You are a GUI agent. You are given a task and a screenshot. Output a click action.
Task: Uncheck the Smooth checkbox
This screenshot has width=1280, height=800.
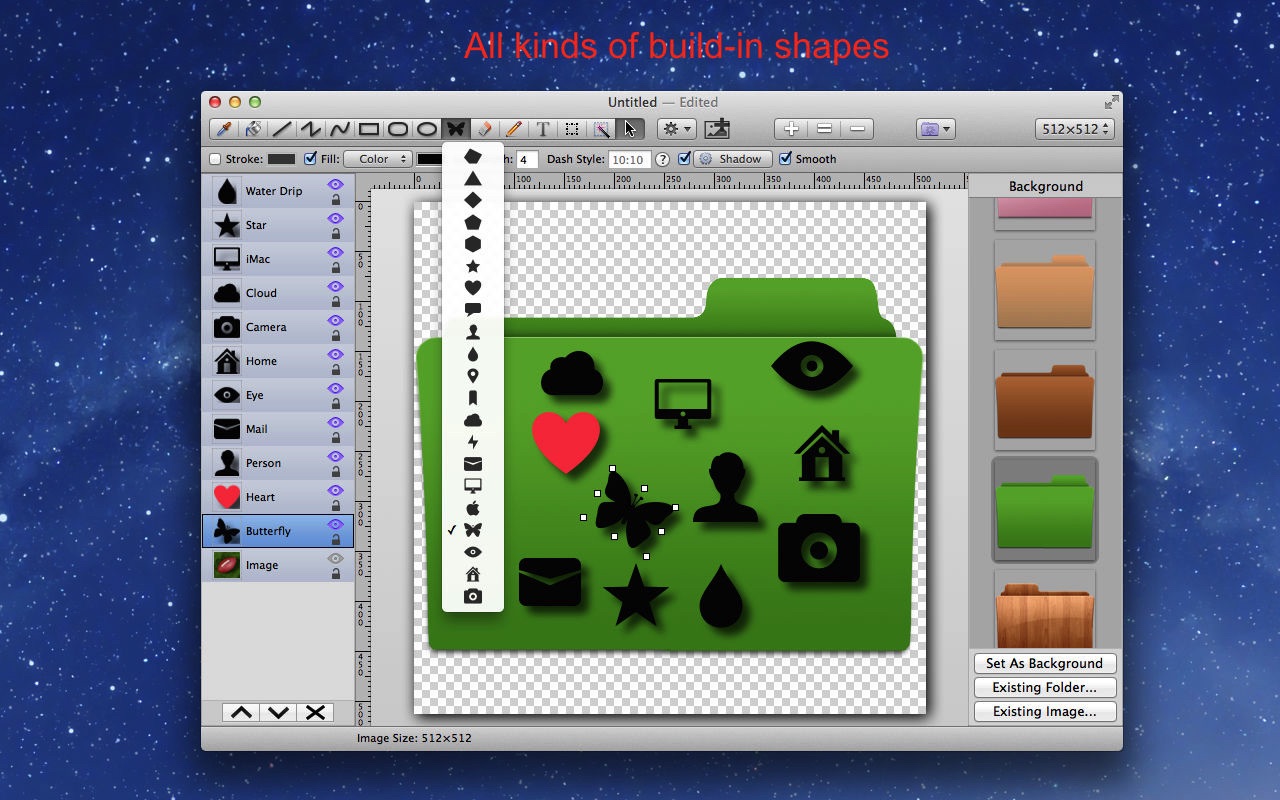tap(785, 159)
